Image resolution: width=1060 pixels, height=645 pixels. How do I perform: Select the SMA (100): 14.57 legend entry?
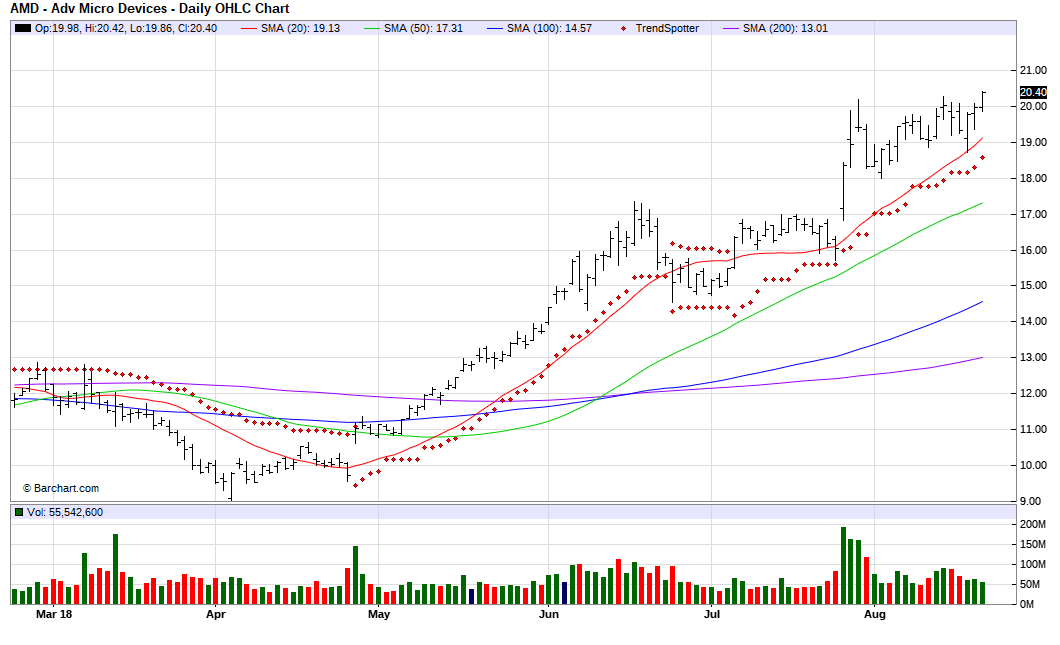[539, 28]
